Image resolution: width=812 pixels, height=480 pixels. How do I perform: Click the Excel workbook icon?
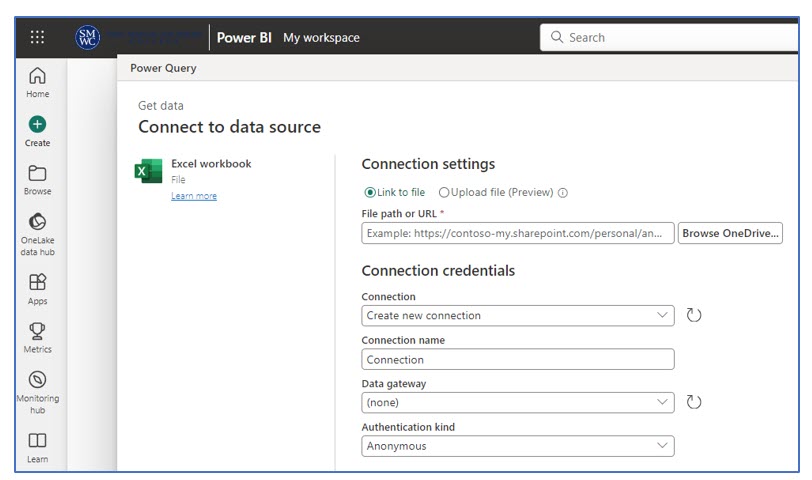click(149, 171)
